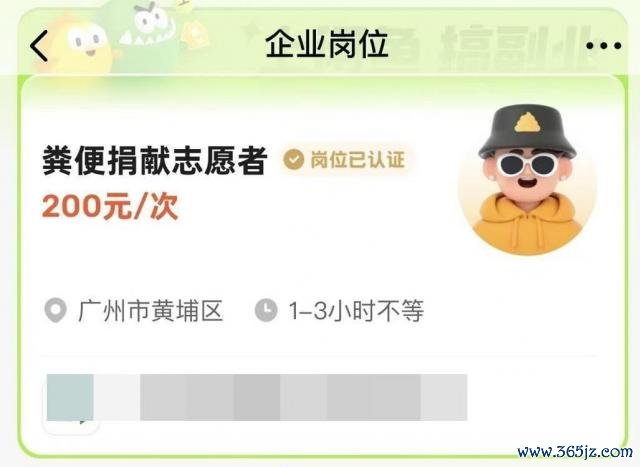Open the 粪便捐献志愿者 job title
Screen dimensions: 640x467
pos(155,160)
